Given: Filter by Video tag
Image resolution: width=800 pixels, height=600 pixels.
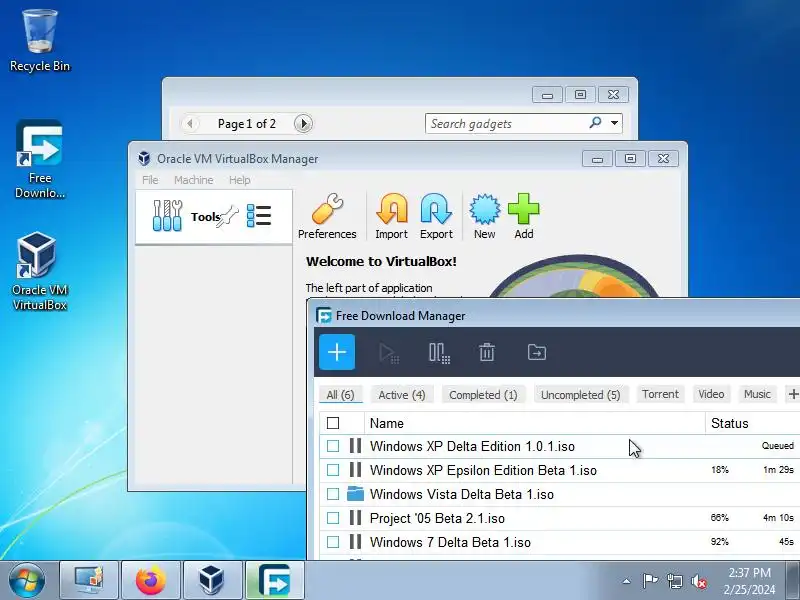Looking at the screenshot, I should (711, 394).
